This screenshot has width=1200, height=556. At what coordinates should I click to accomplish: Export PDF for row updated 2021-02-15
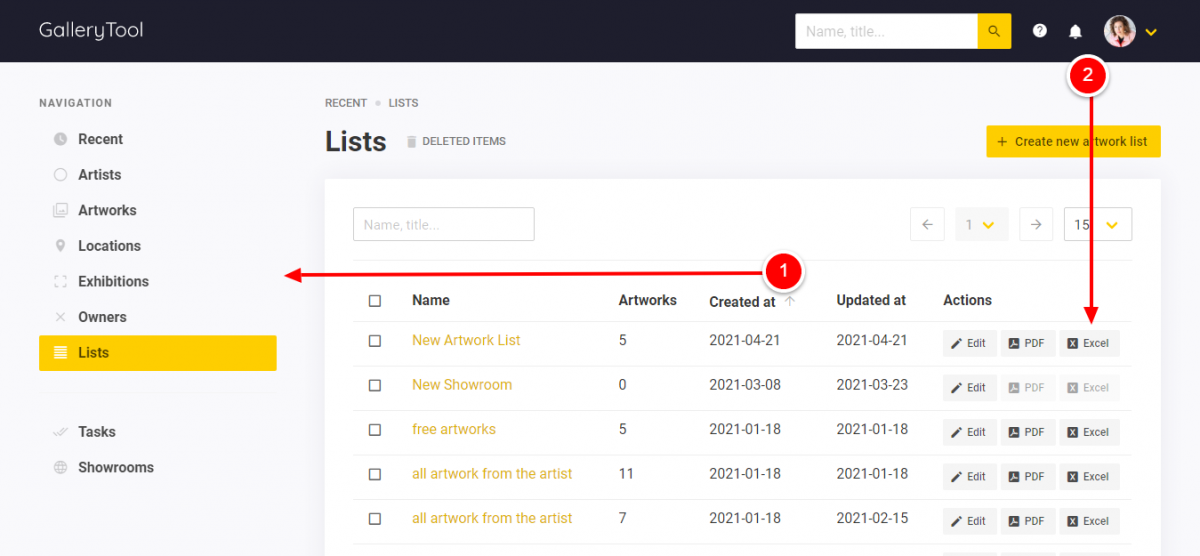click(x=1028, y=521)
